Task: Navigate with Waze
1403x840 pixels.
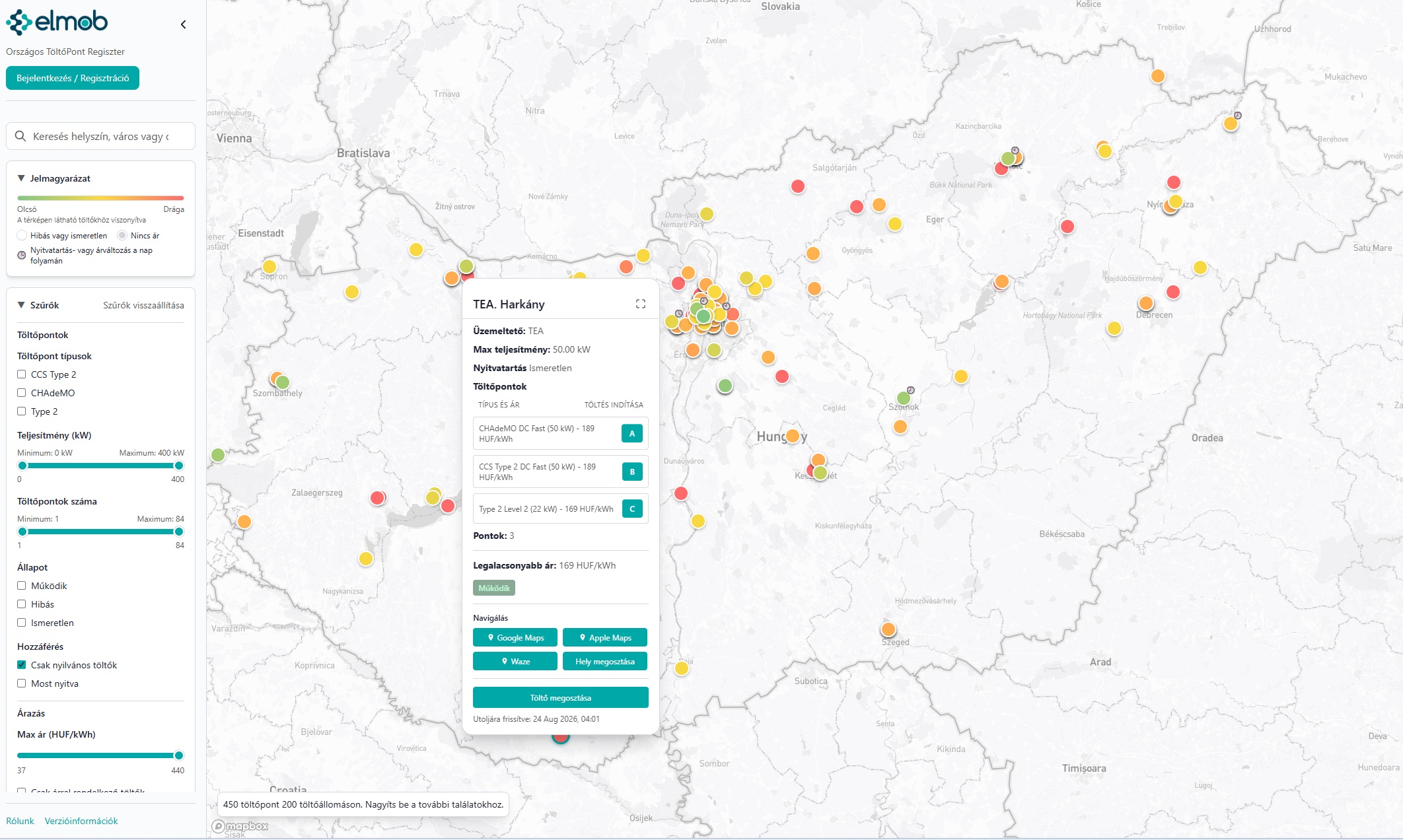Action: 515,661
